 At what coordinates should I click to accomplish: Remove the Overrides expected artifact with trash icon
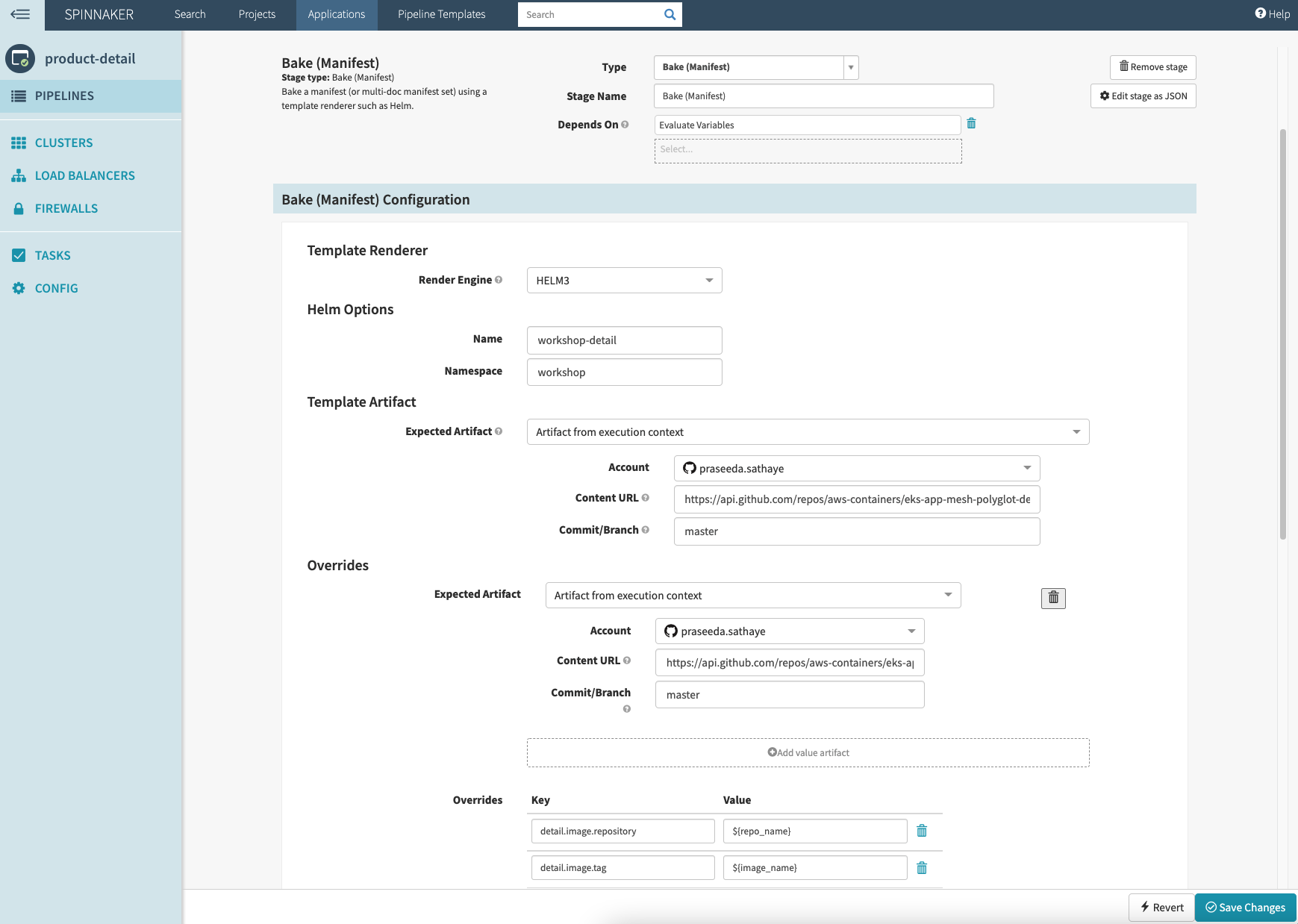pos(1053,597)
